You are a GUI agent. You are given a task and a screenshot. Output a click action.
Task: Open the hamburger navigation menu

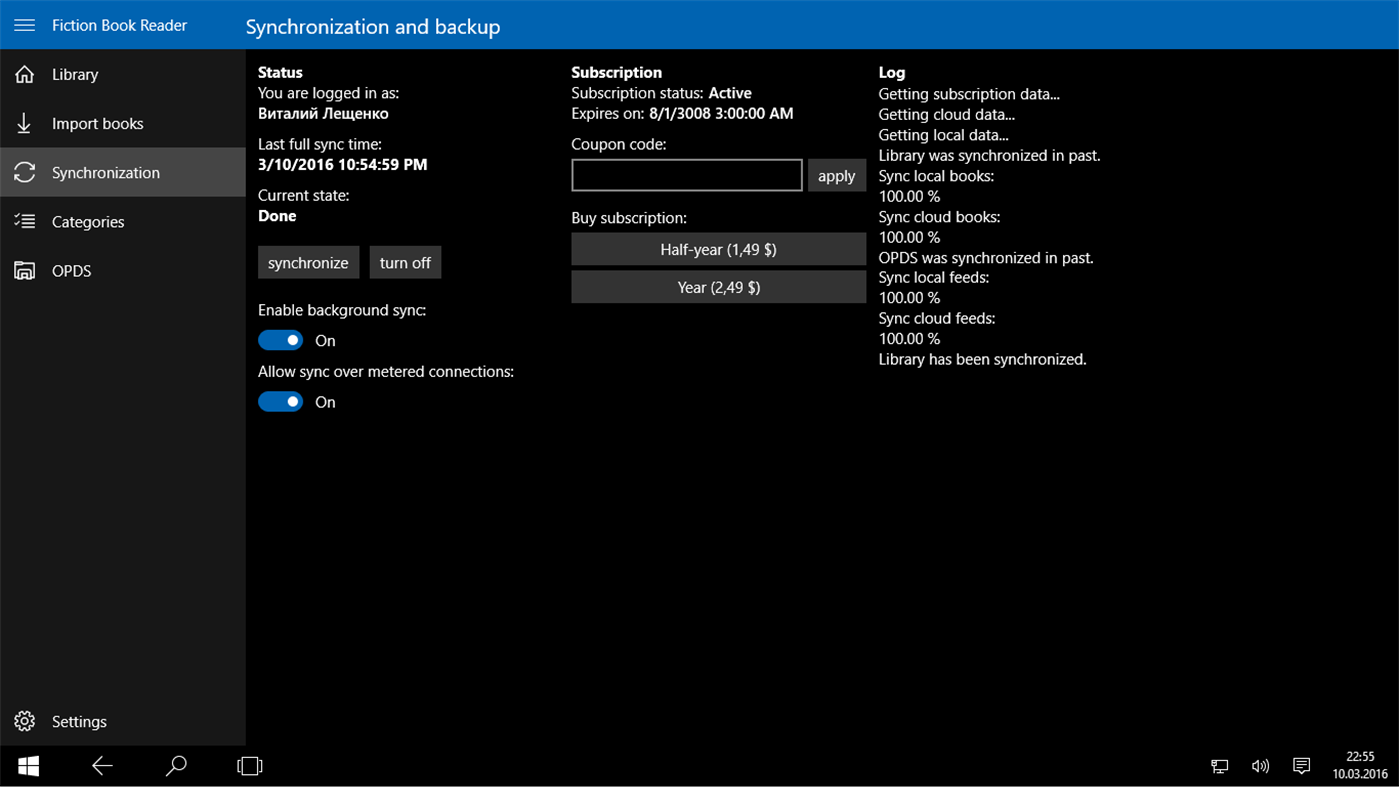tap(24, 25)
